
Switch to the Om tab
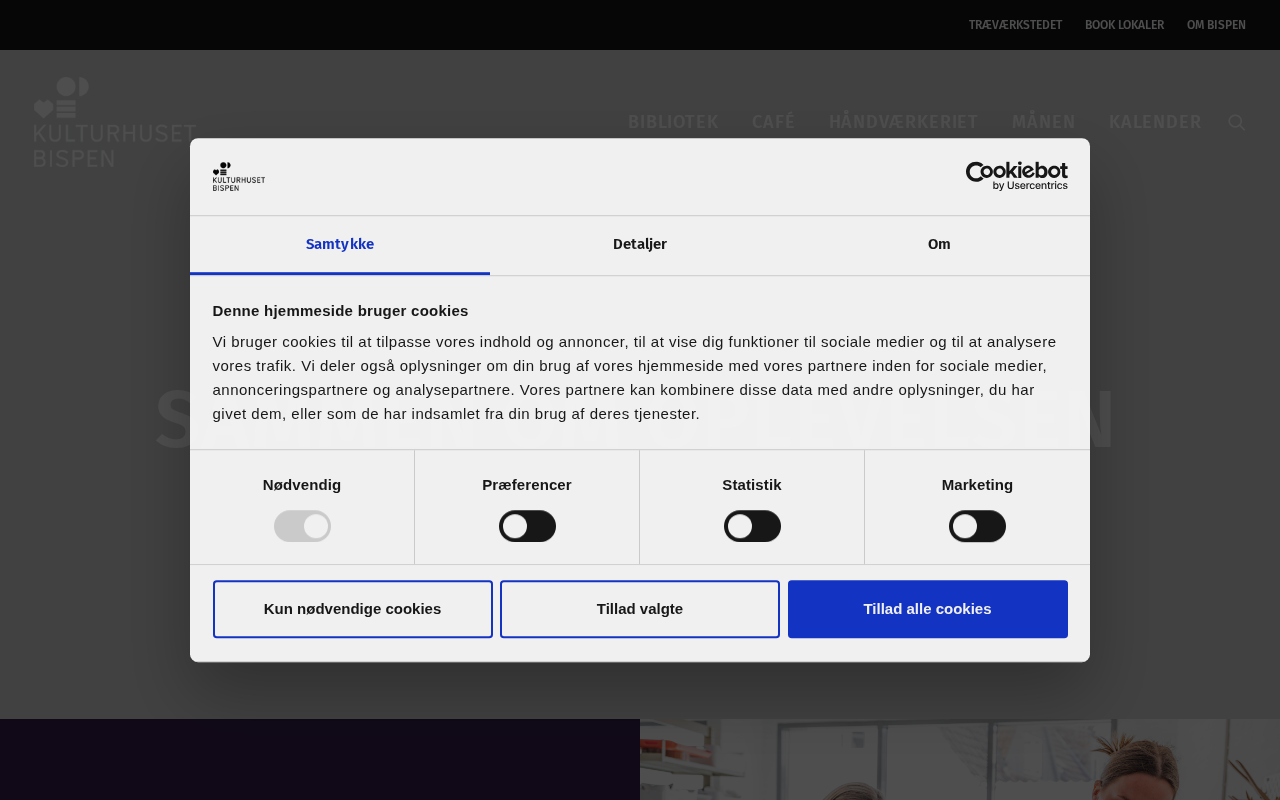(x=939, y=244)
